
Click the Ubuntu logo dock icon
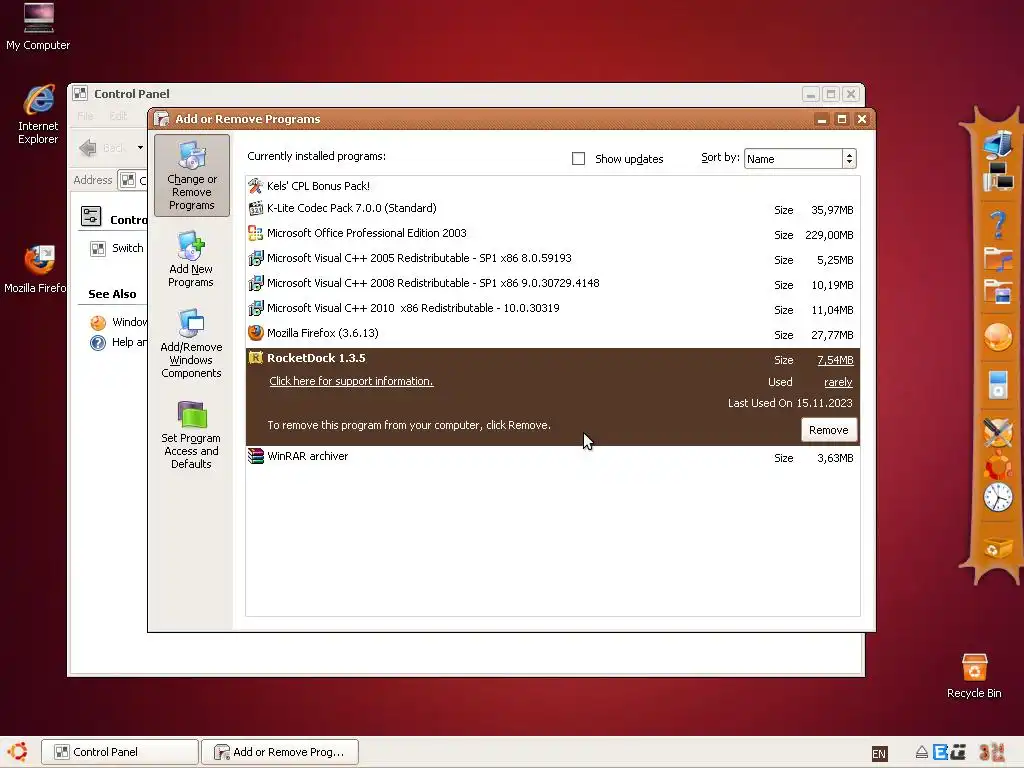pos(998,465)
